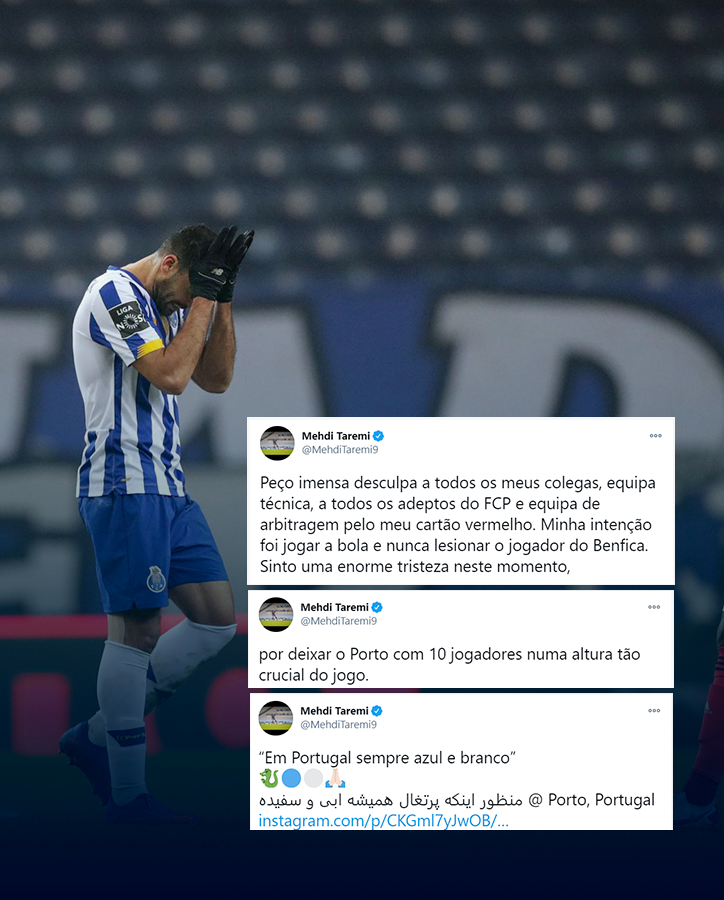Viewport: 724px width, 900px height.
Task: Click the verified badge in second tweet
Action: pyautogui.click(x=377, y=607)
